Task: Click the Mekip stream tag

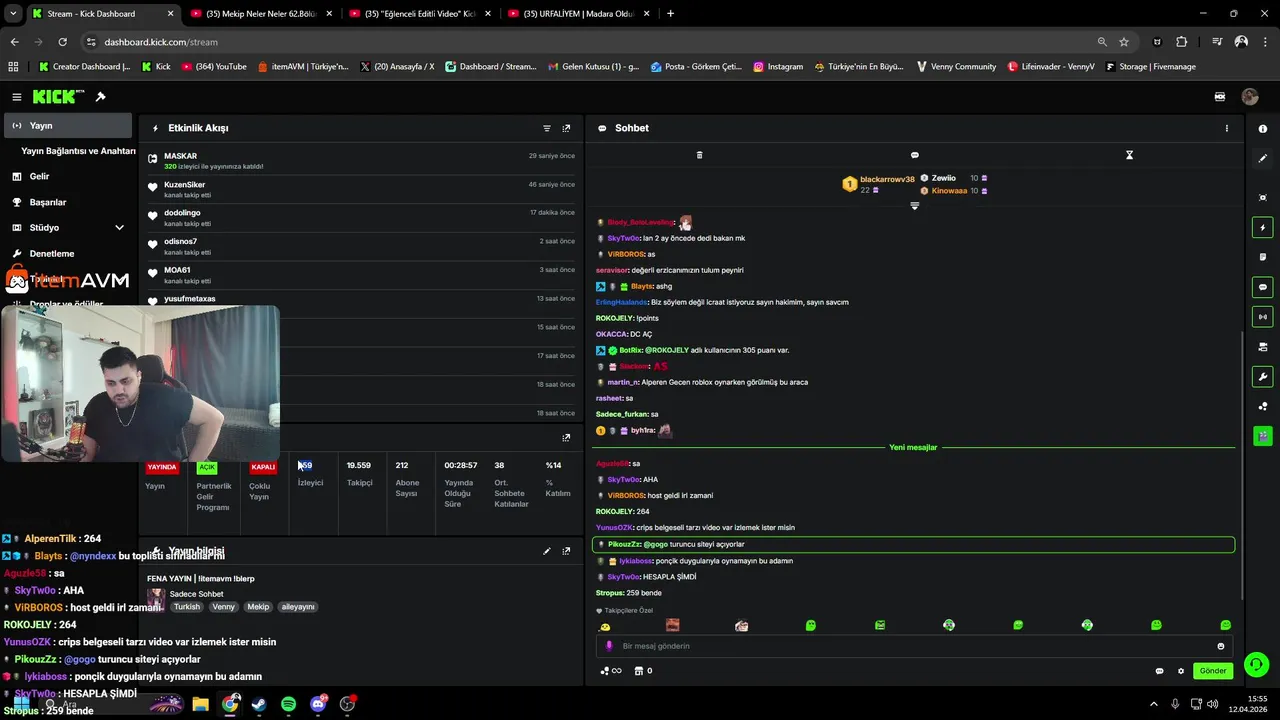Action: [x=258, y=607]
